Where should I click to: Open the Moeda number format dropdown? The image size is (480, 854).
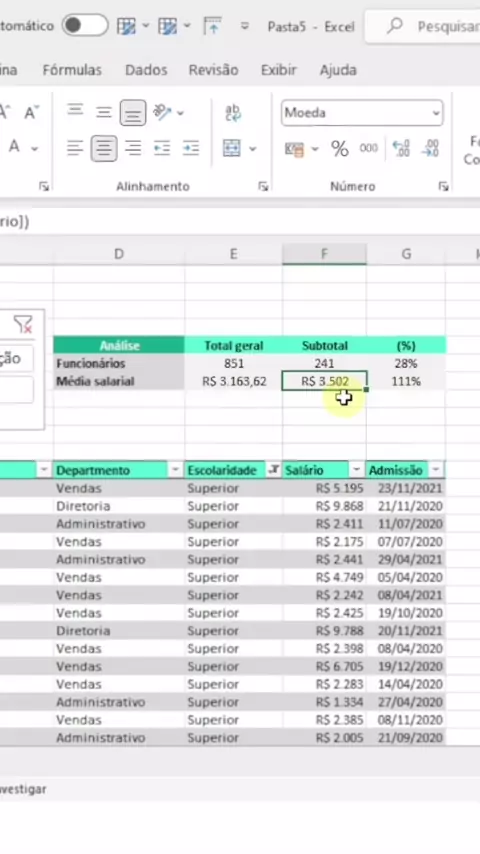[x=436, y=113]
